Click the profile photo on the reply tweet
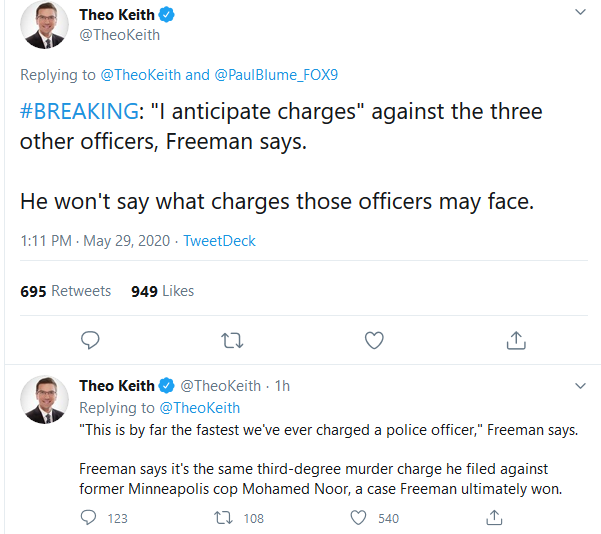Screen dimensions: 601x534 pos(45,399)
